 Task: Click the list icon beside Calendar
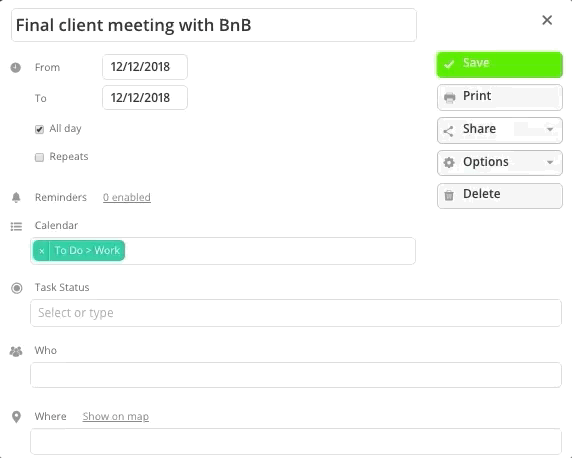tap(16, 227)
